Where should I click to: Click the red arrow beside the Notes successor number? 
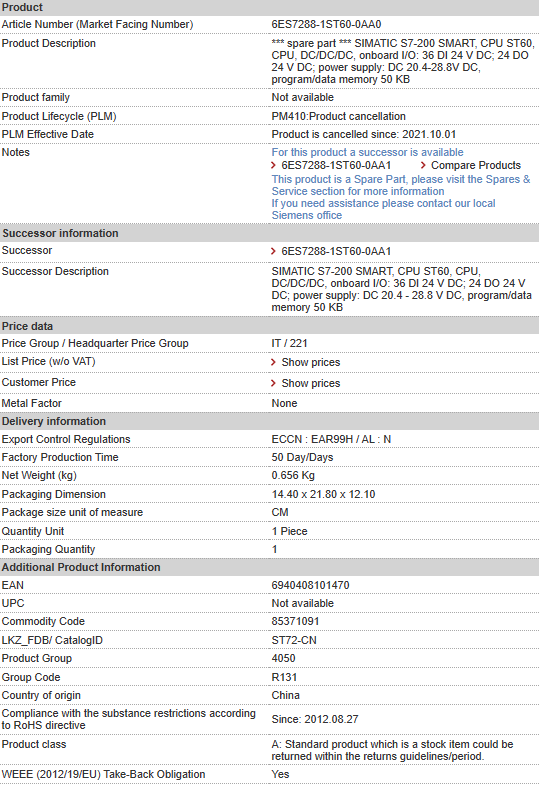click(x=273, y=165)
